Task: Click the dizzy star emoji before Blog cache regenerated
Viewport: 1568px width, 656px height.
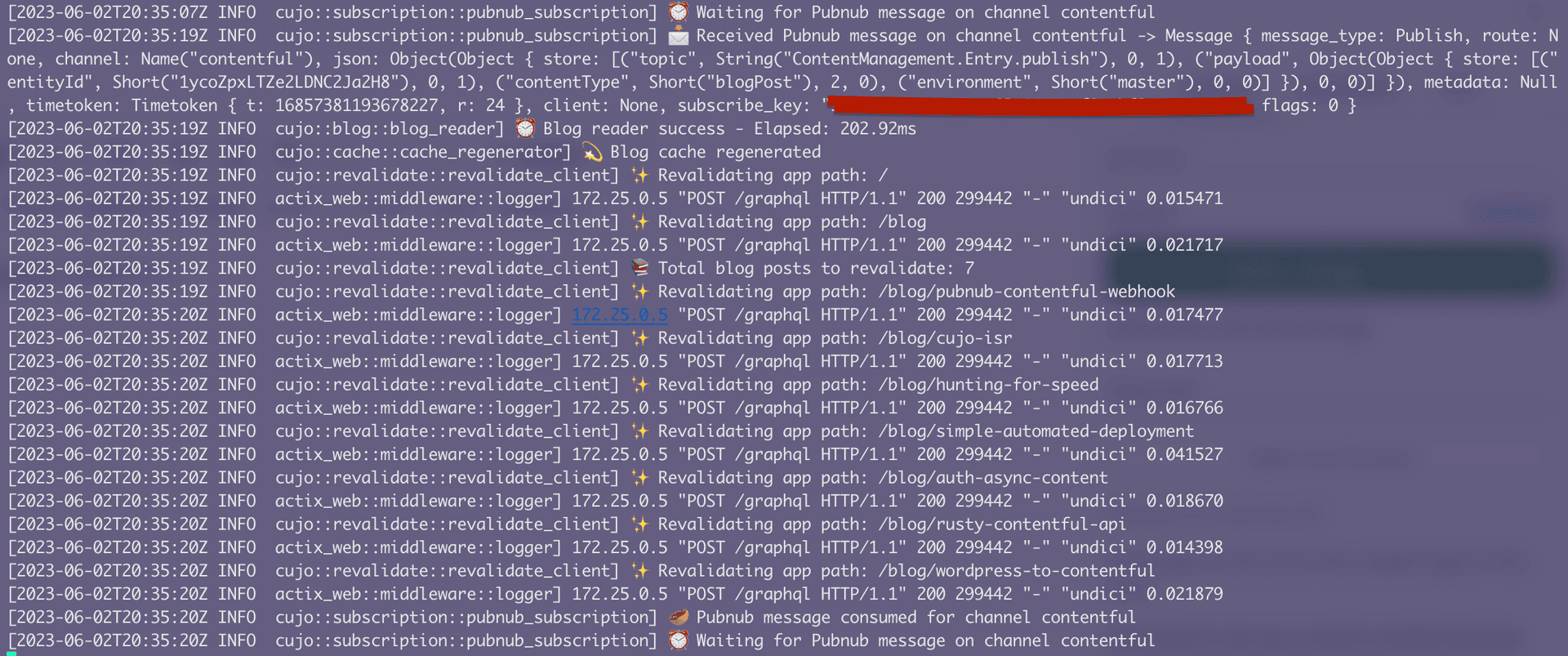Action: pyautogui.click(x=592, y=152)
